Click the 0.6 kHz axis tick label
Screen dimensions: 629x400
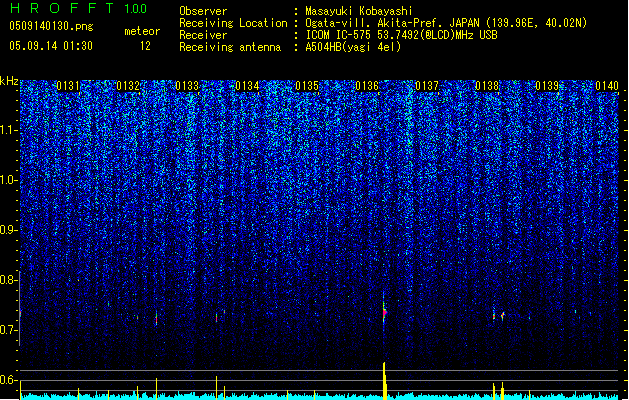[x=9, y=380]
